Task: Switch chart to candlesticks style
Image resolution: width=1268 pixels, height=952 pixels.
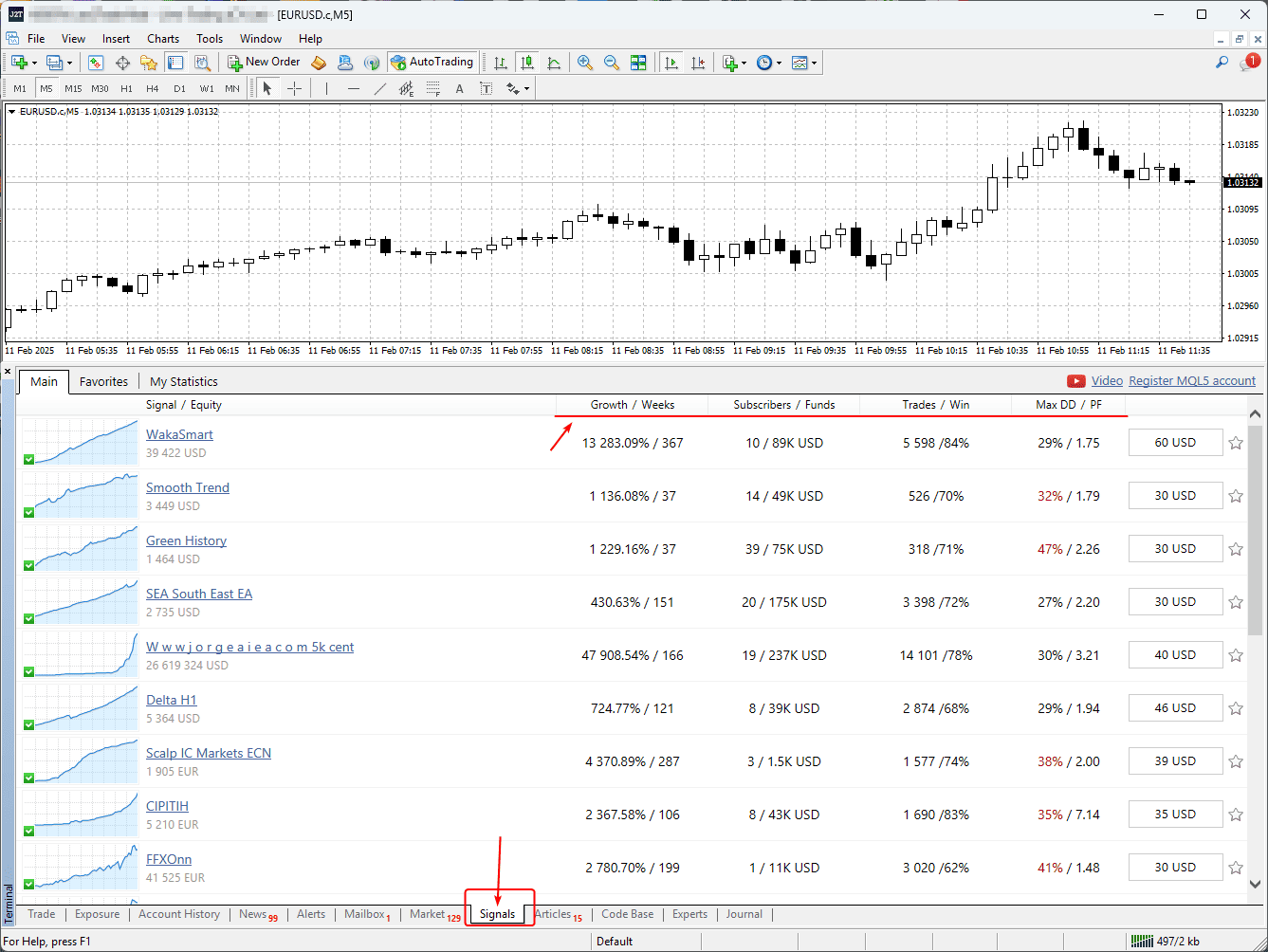Action: click(x=526, y=63)
